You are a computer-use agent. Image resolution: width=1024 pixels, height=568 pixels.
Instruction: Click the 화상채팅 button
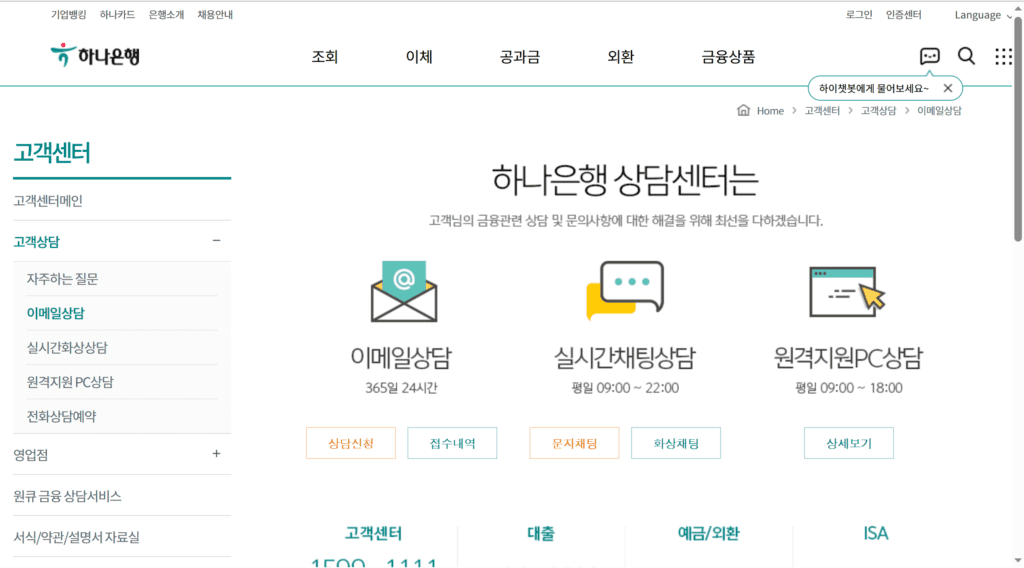676,443
